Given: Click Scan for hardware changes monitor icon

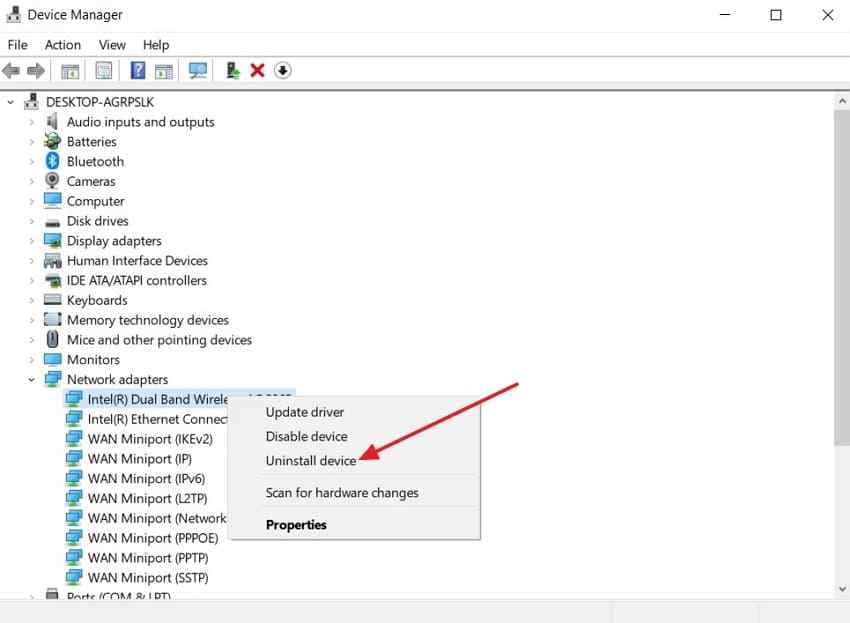Looking at the screenshot, I should 198,70.
